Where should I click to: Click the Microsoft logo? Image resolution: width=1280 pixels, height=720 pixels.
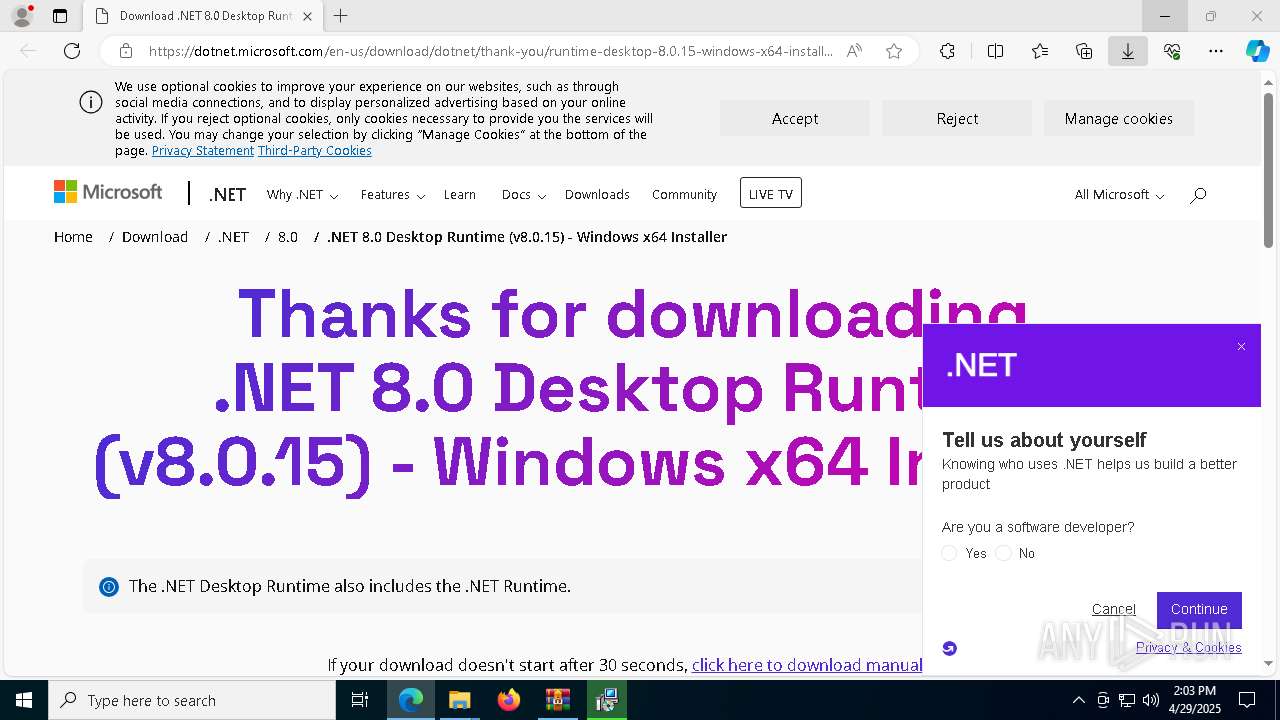(x=108, y=192)
